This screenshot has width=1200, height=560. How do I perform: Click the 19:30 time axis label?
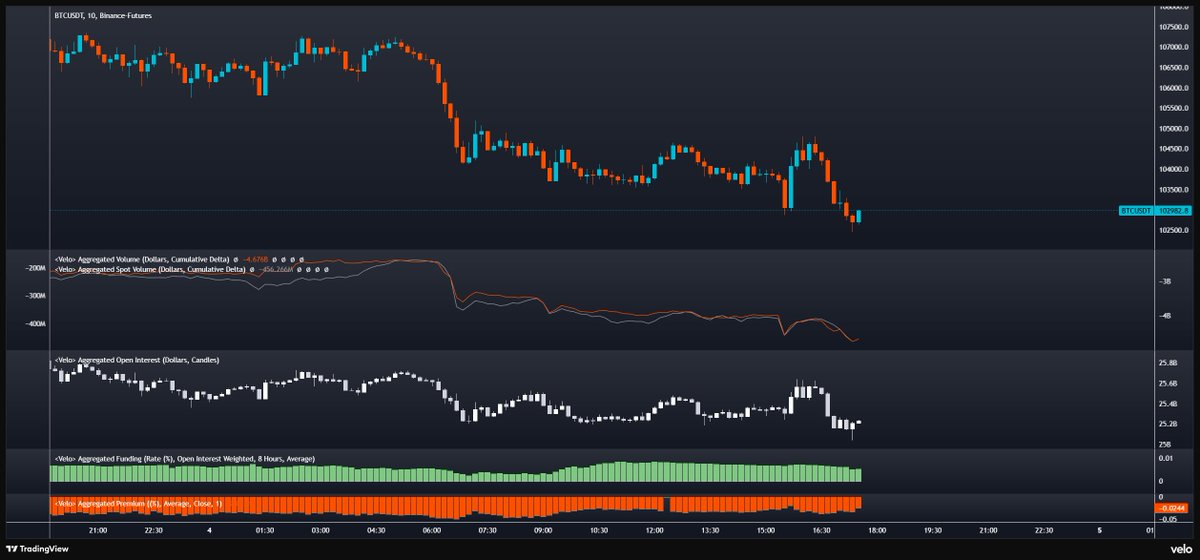point(933,530)
